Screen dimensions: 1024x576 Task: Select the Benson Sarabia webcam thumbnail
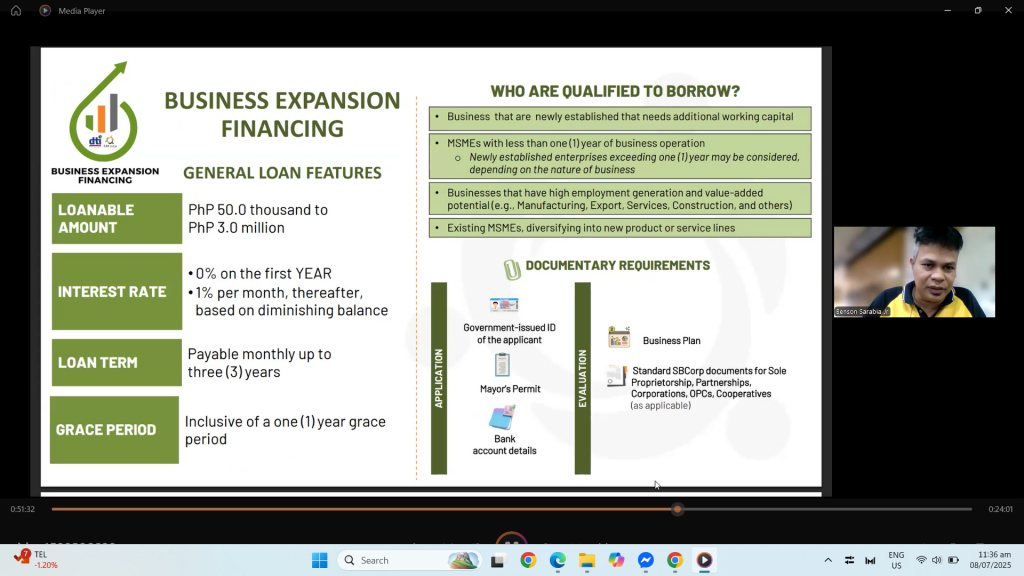(913, 271)
